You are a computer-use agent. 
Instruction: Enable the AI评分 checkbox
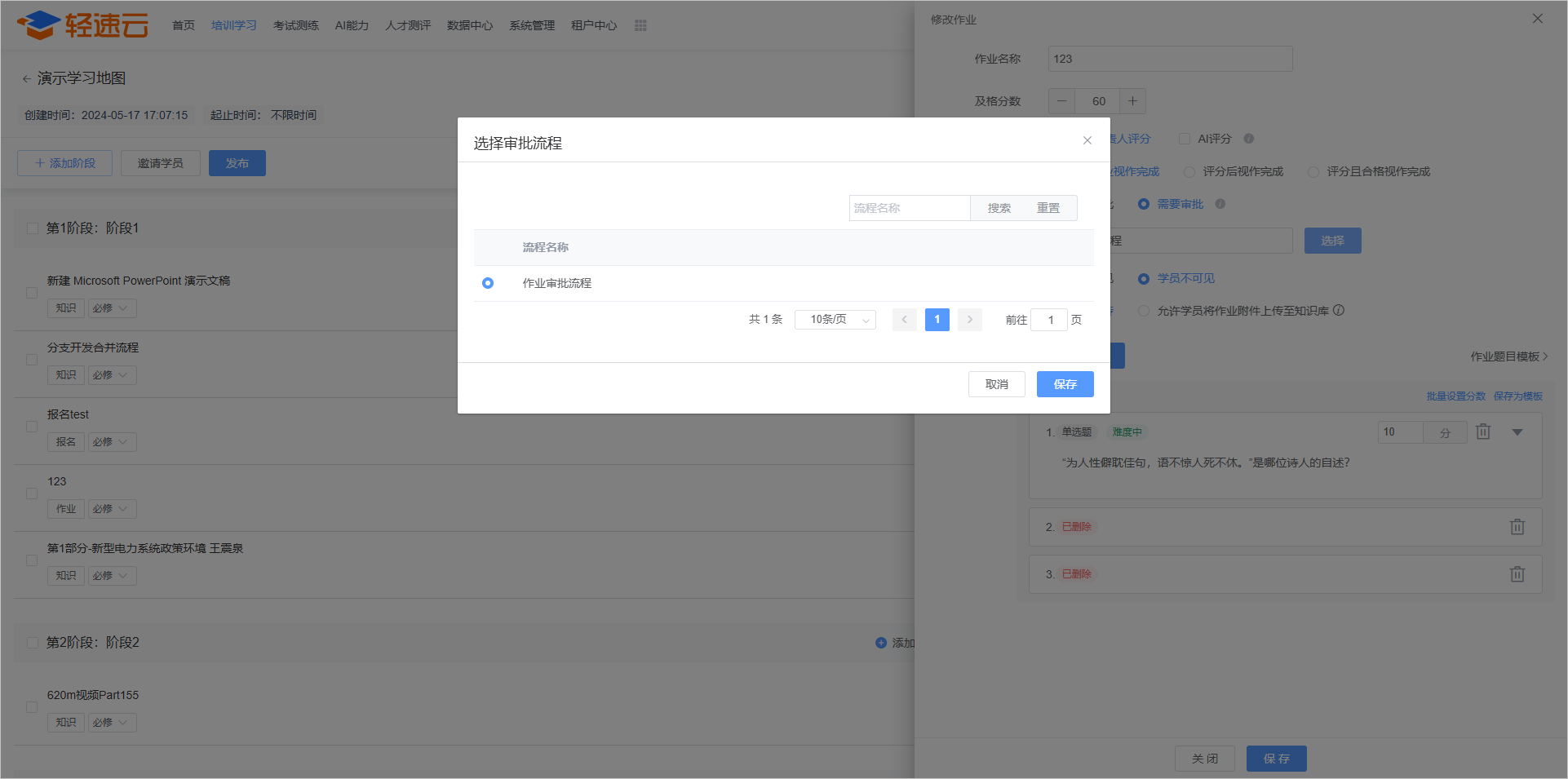pyautogui.click(x=1185, y=139)
